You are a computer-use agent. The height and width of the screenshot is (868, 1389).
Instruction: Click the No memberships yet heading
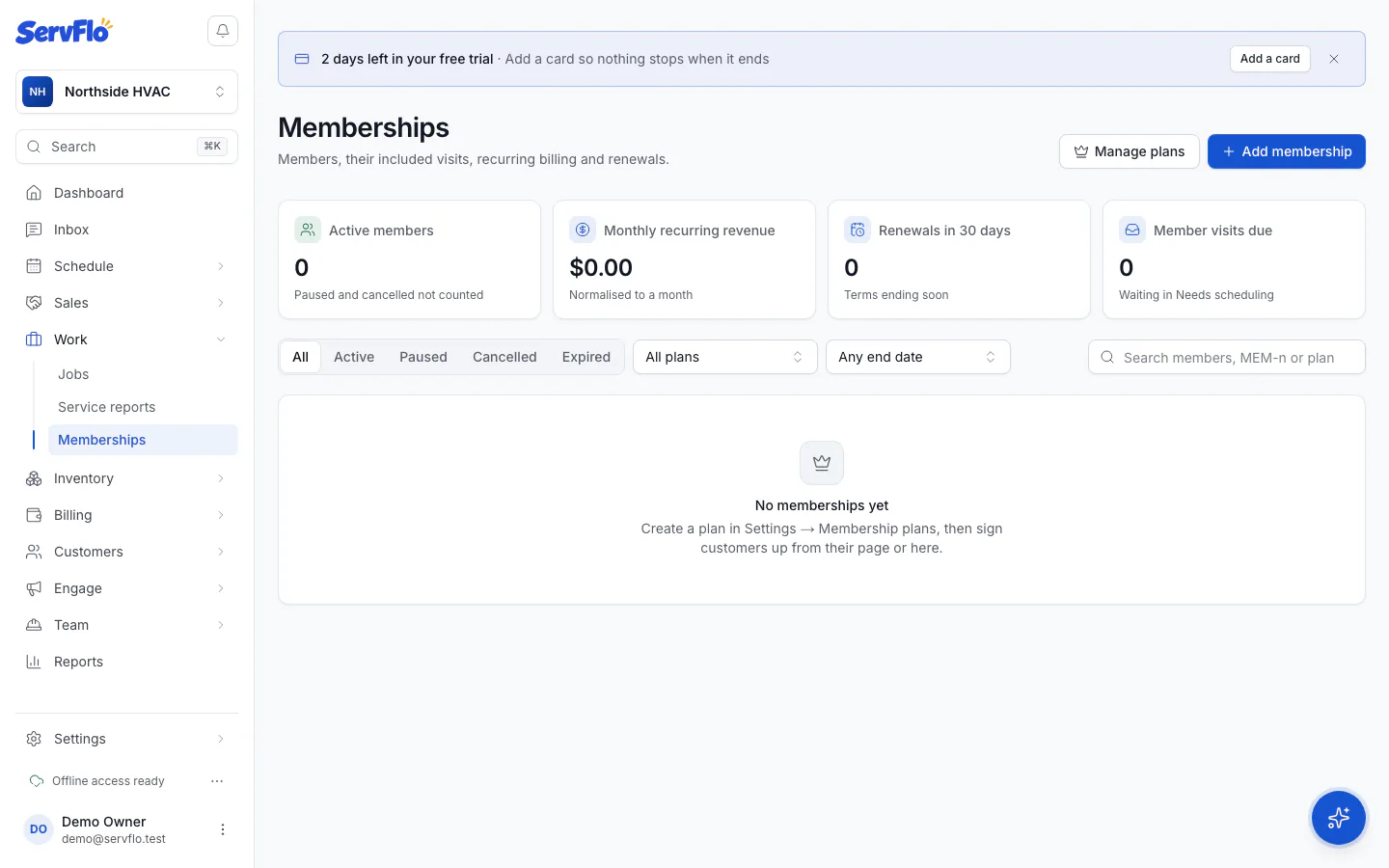click(822, 505)
